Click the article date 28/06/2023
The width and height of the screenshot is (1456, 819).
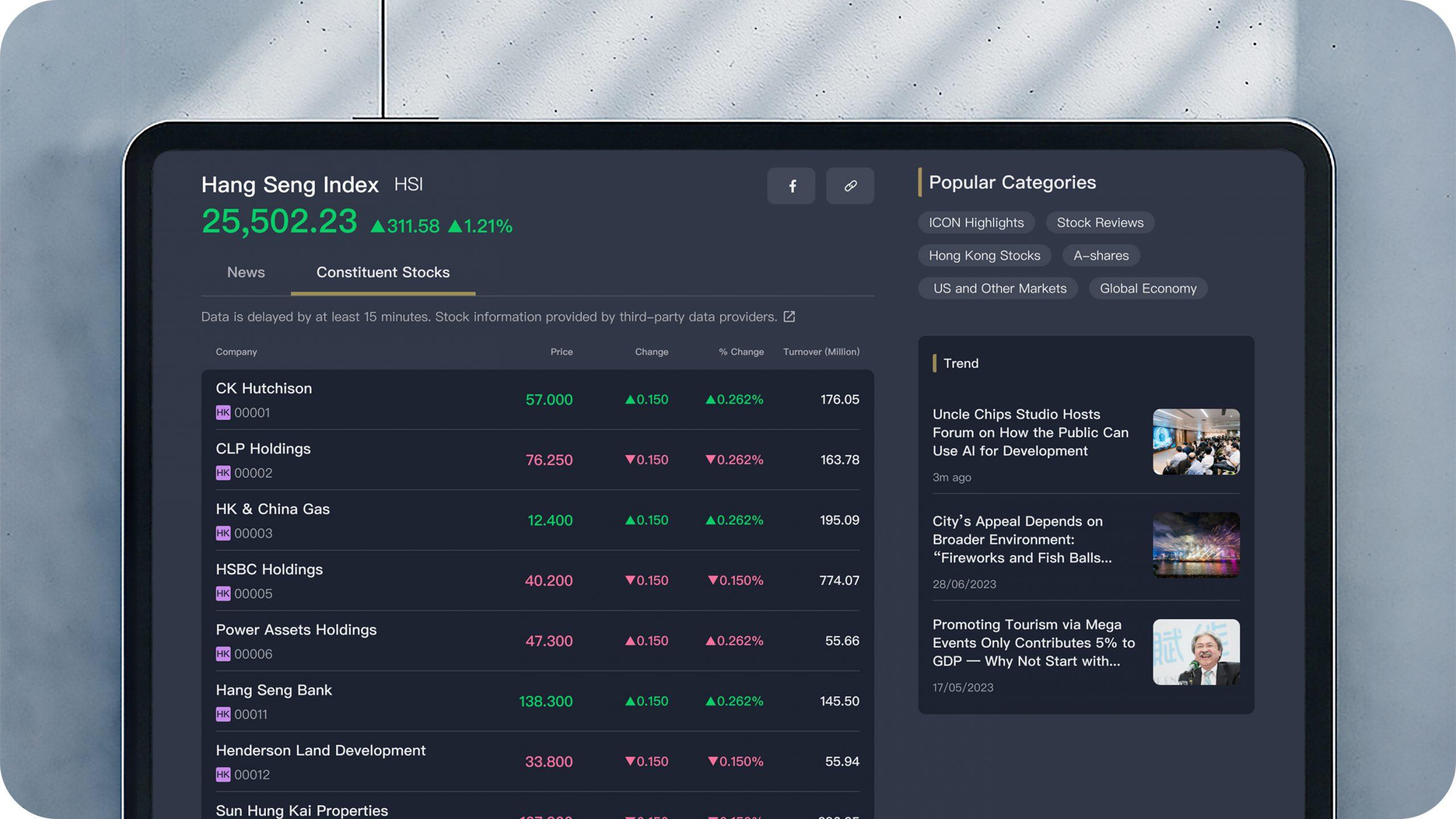click(x=964, y=584)
